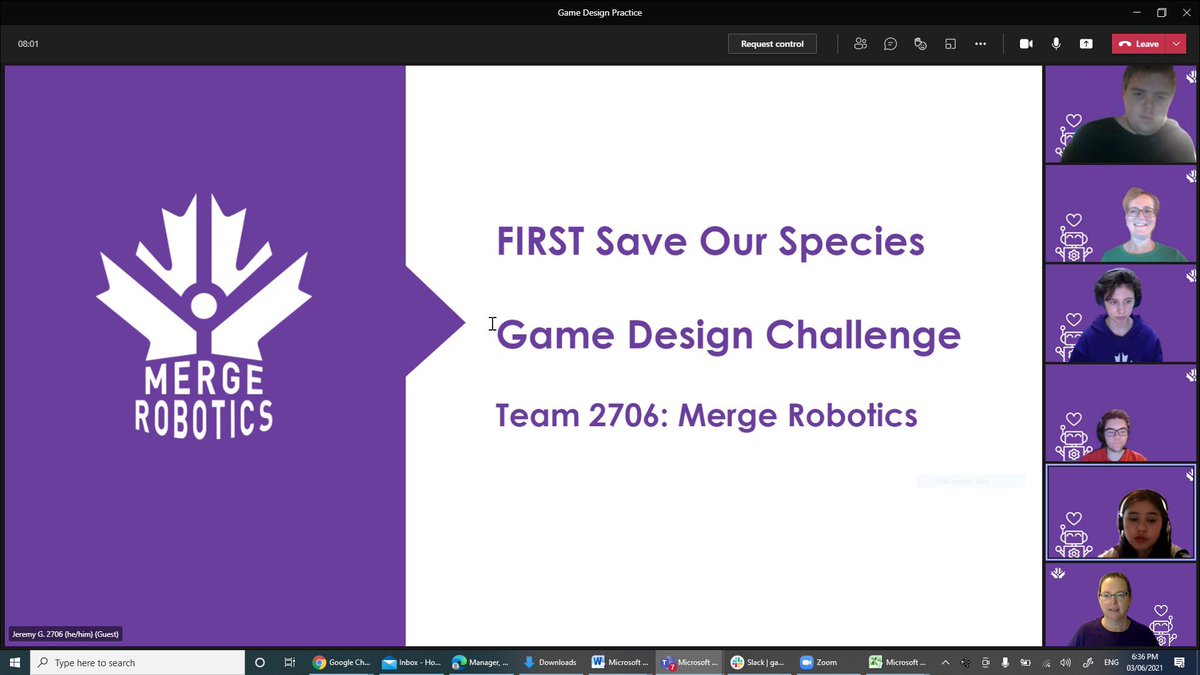The height and width of the screenshot is (675, 1200).
Task: Switch to the Microsoft Teams taskbar window
Action: pyautogui.click(x=690, y=662)
